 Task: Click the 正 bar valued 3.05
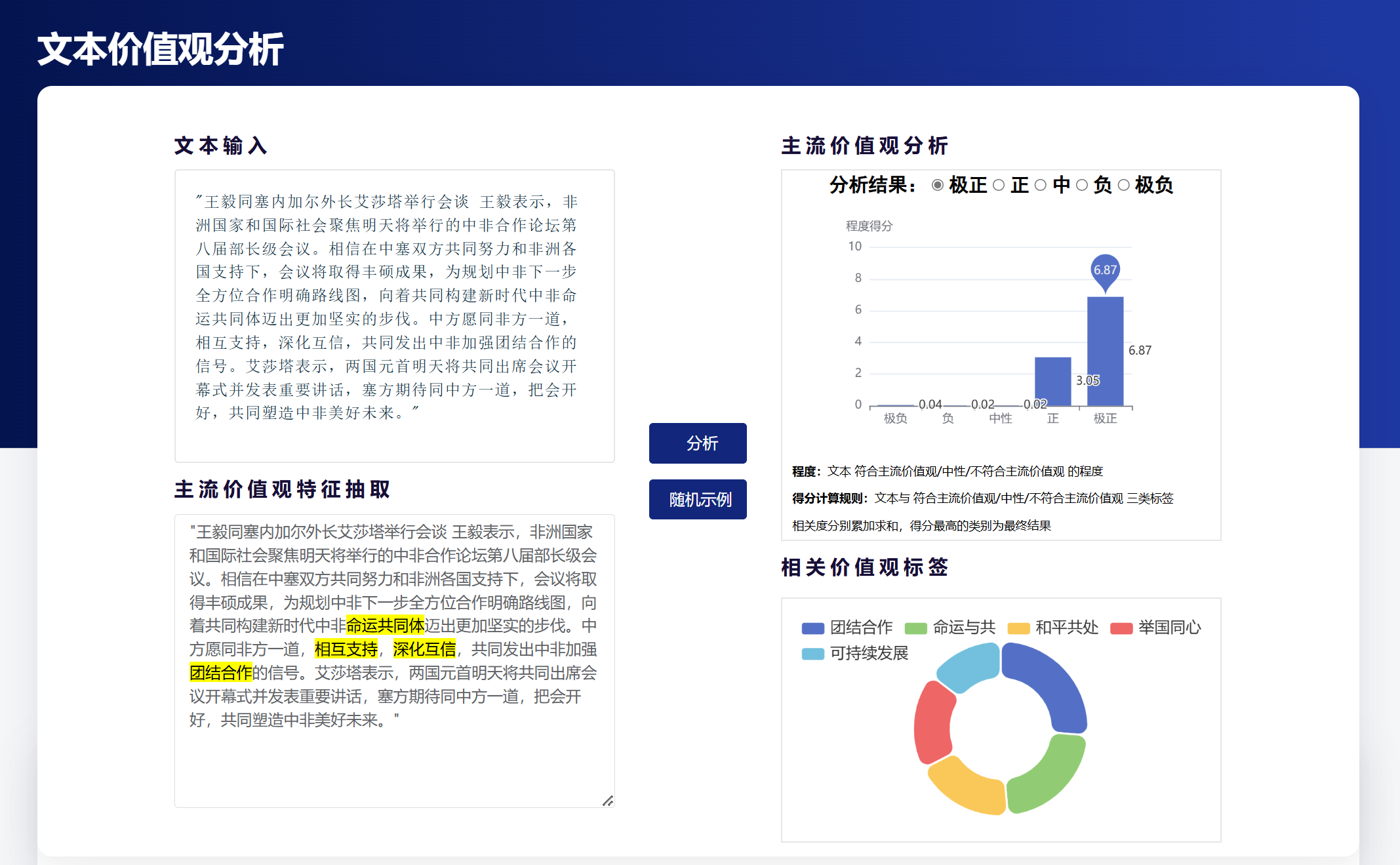click(1053, 382)
